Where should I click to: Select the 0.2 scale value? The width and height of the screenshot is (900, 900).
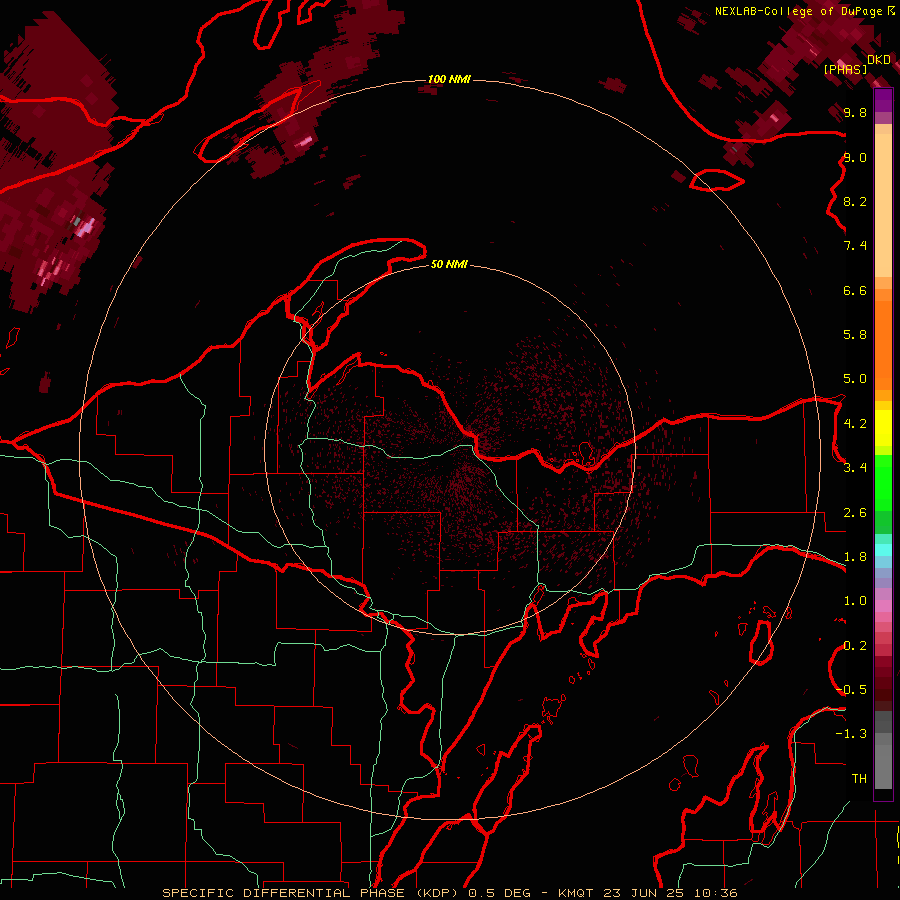855,646
